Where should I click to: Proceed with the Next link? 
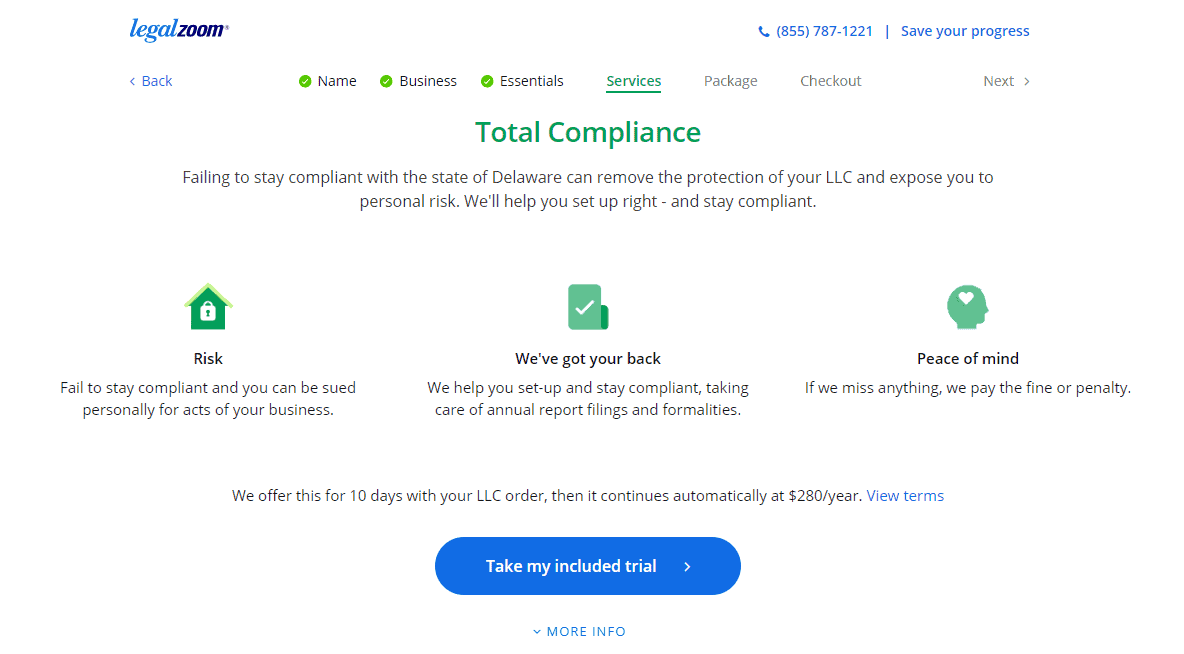(x=1006, y=81)
